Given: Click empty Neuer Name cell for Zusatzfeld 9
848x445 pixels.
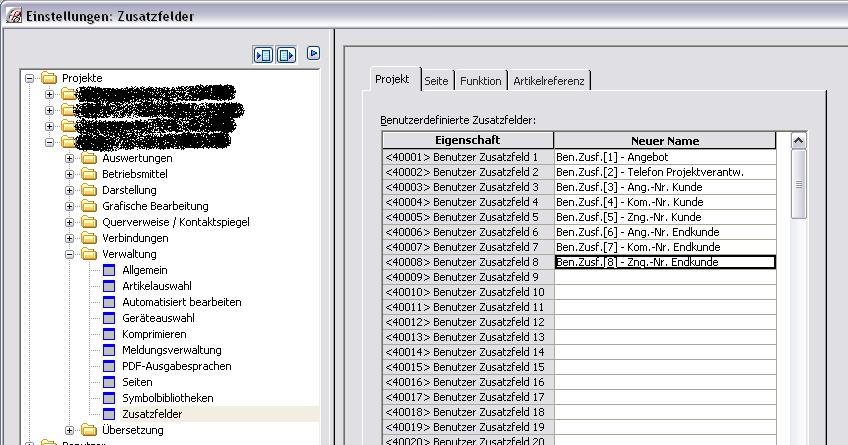Looking at the screenshot, I should pos(665,277).
